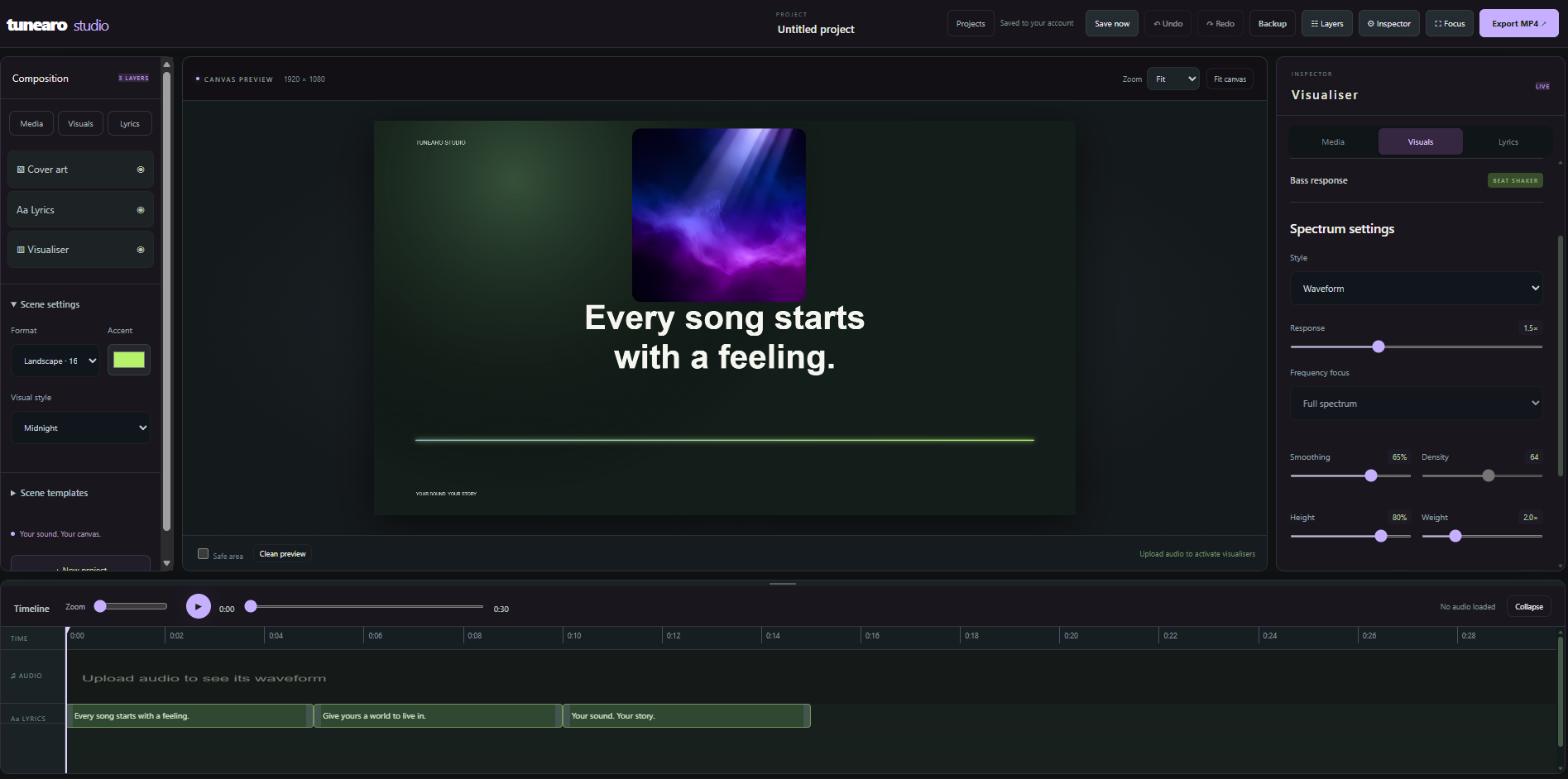Screen dimensions: 1568x779
Task: Select the 'Give yours a world to live in.' clip
Action: click(439, 716)
